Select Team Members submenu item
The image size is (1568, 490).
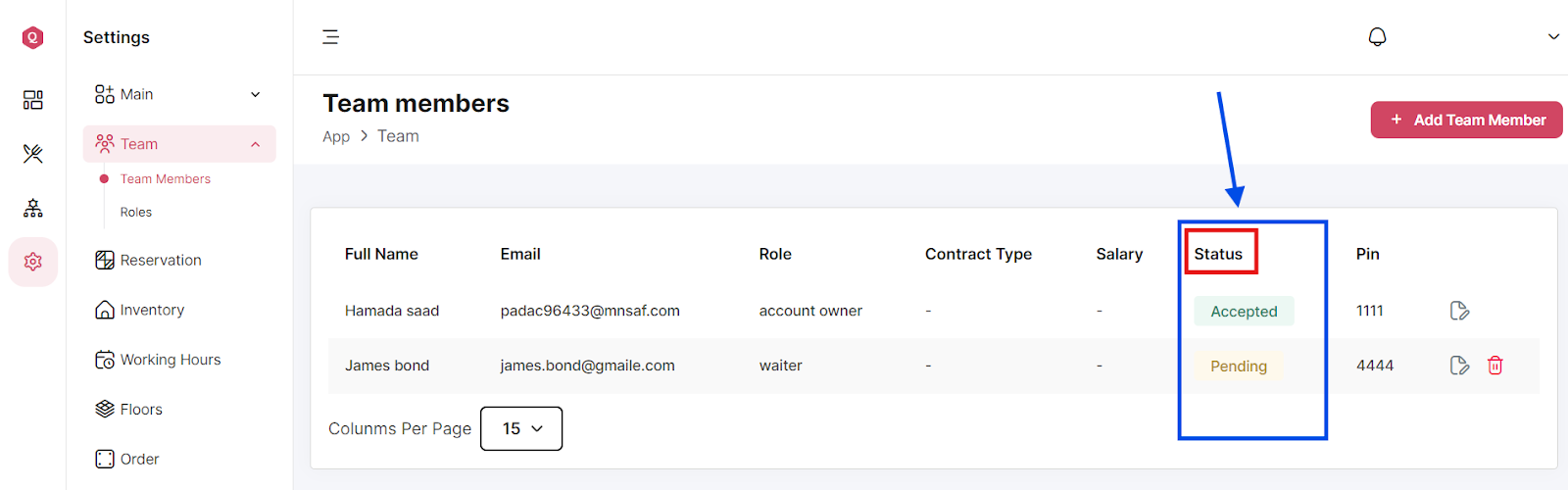(x=166, y=179)
